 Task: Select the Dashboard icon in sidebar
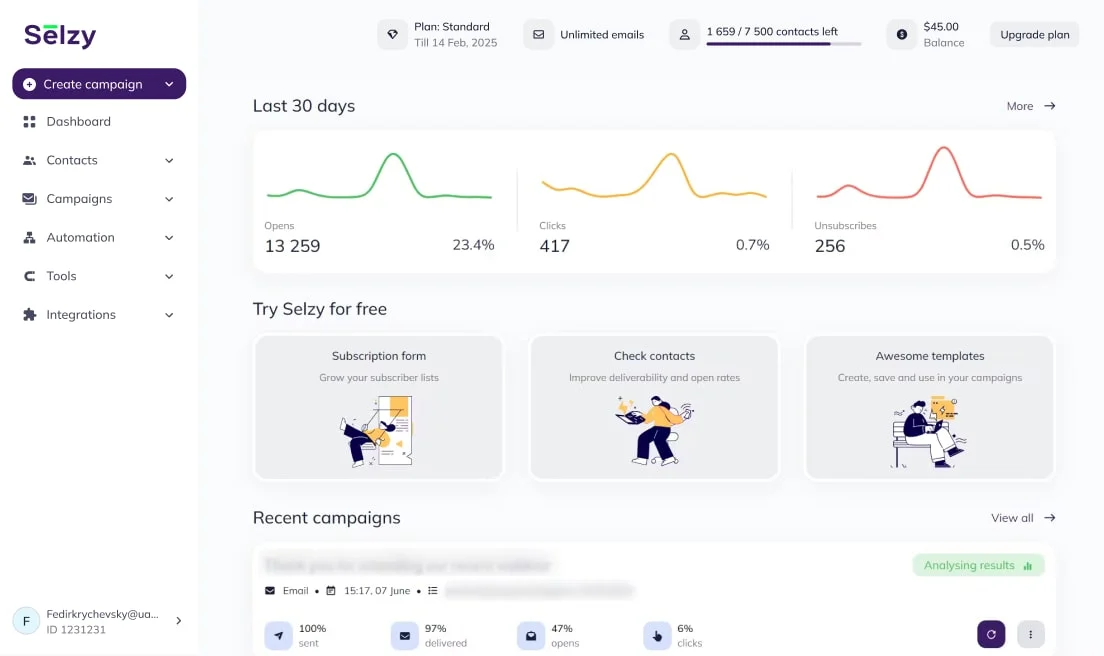[29, 121]
